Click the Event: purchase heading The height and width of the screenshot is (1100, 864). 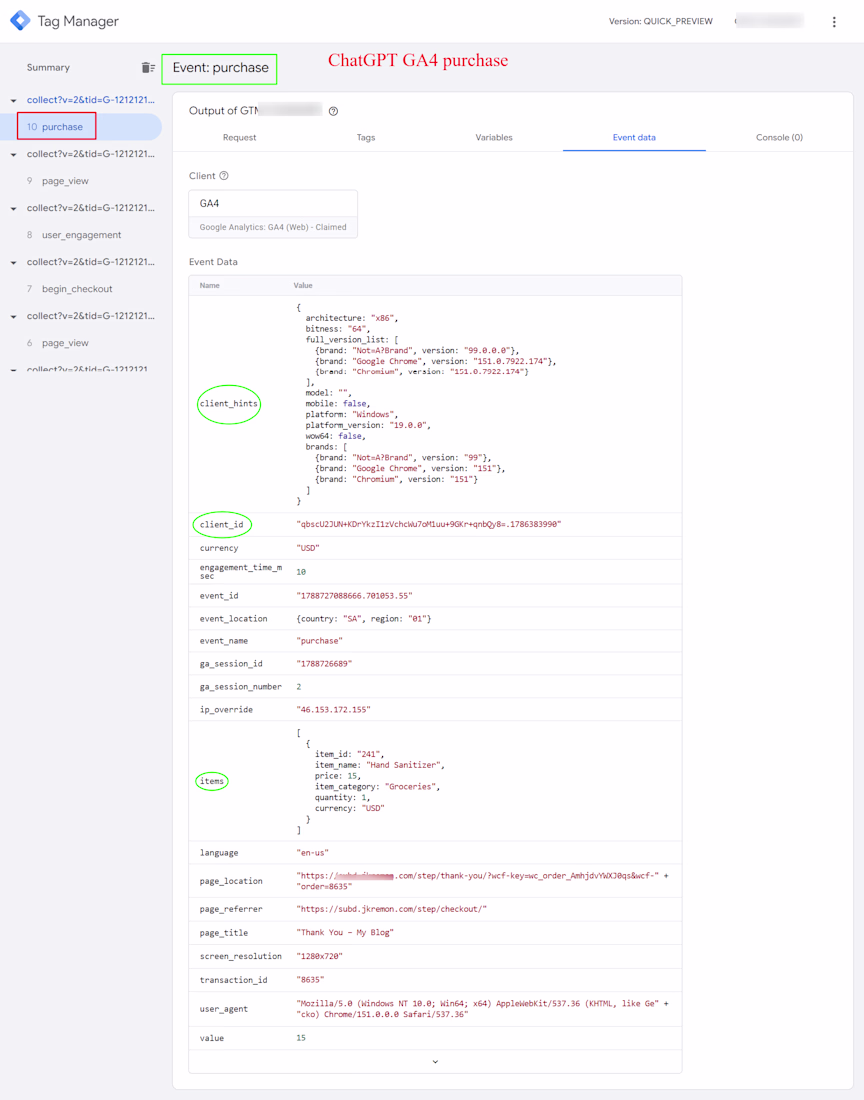220,68
